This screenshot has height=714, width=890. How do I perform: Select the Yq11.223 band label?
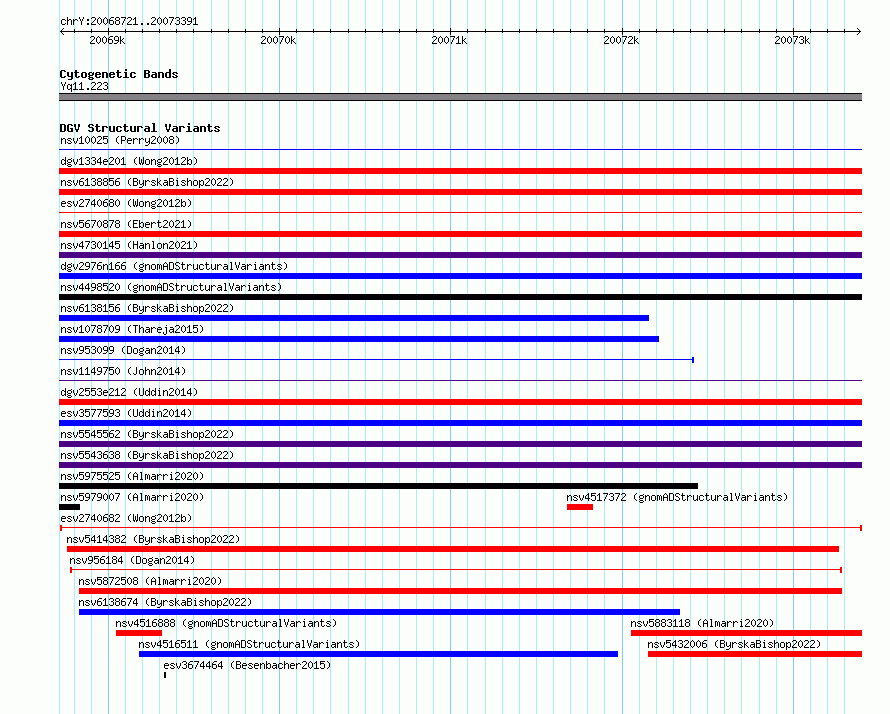(x=84, y=86)
